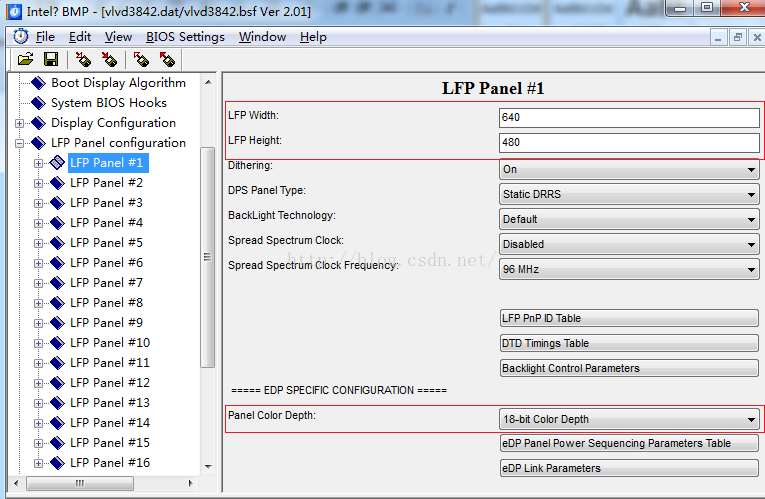Select LFP Panel #12 label in tree

110,383
